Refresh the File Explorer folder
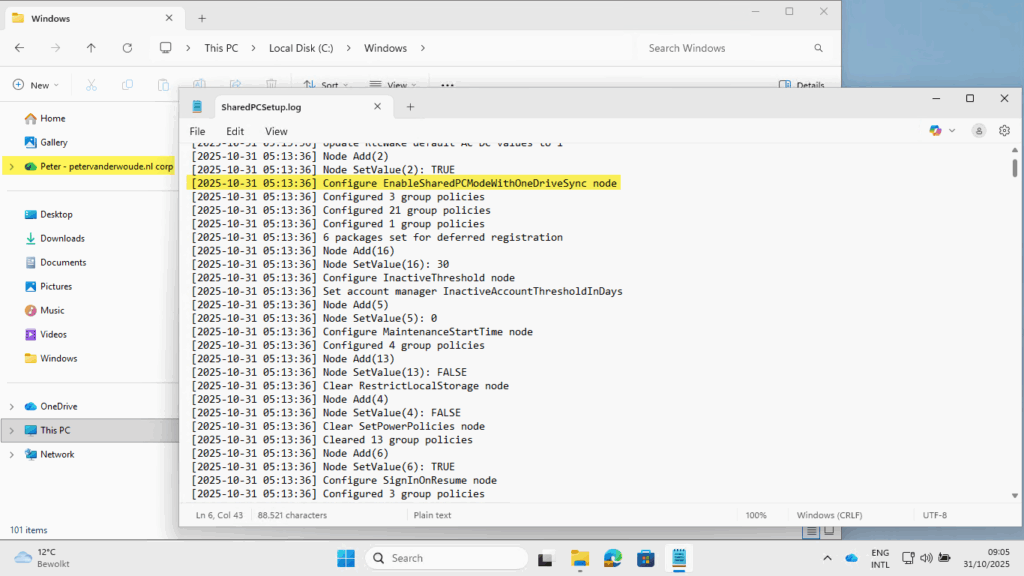The image size is (1024, 576). coord(127,48)
